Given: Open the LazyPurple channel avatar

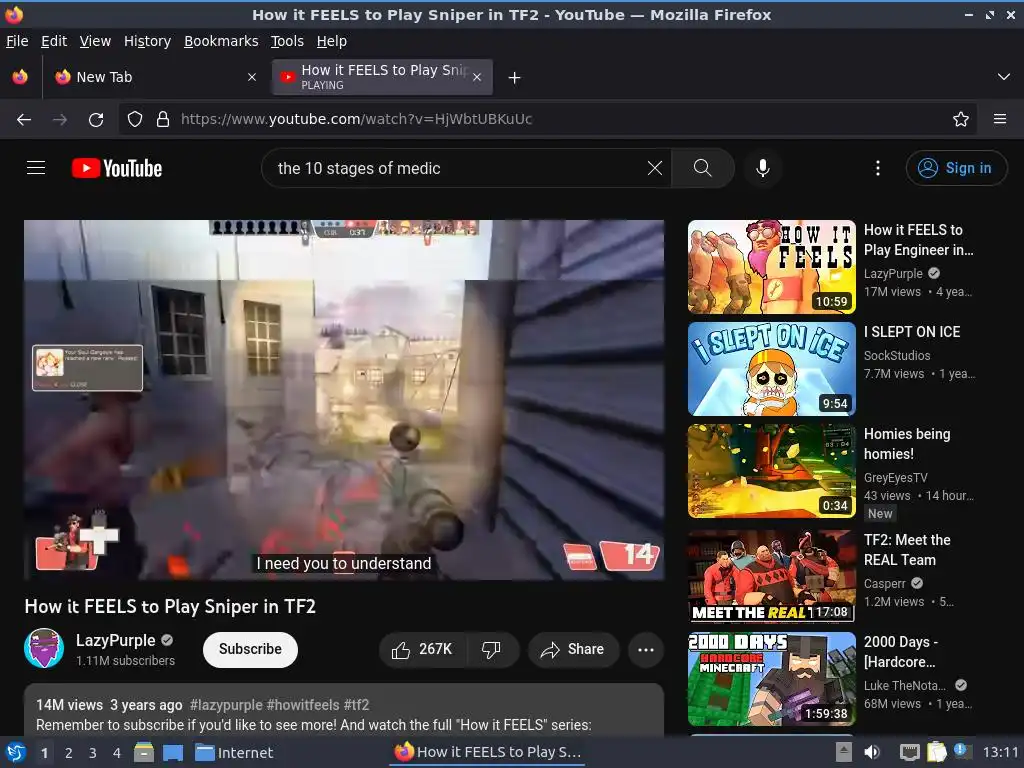Looking at the screenshot, I should click(44, 648).
